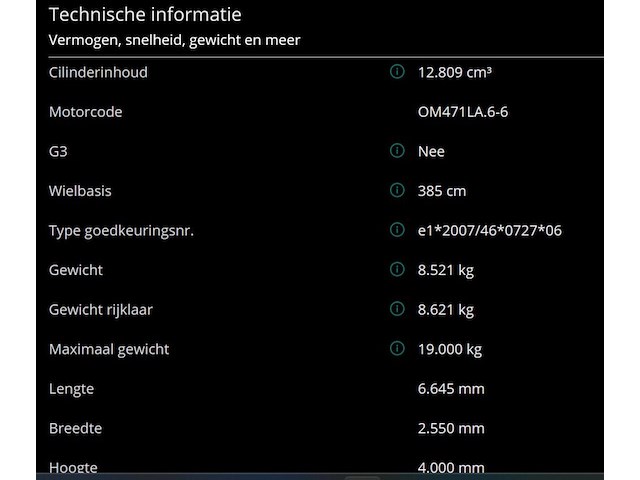This screenshot has height=480, width=640.
Task: Click the Lengte label
Action: (71, 389)
